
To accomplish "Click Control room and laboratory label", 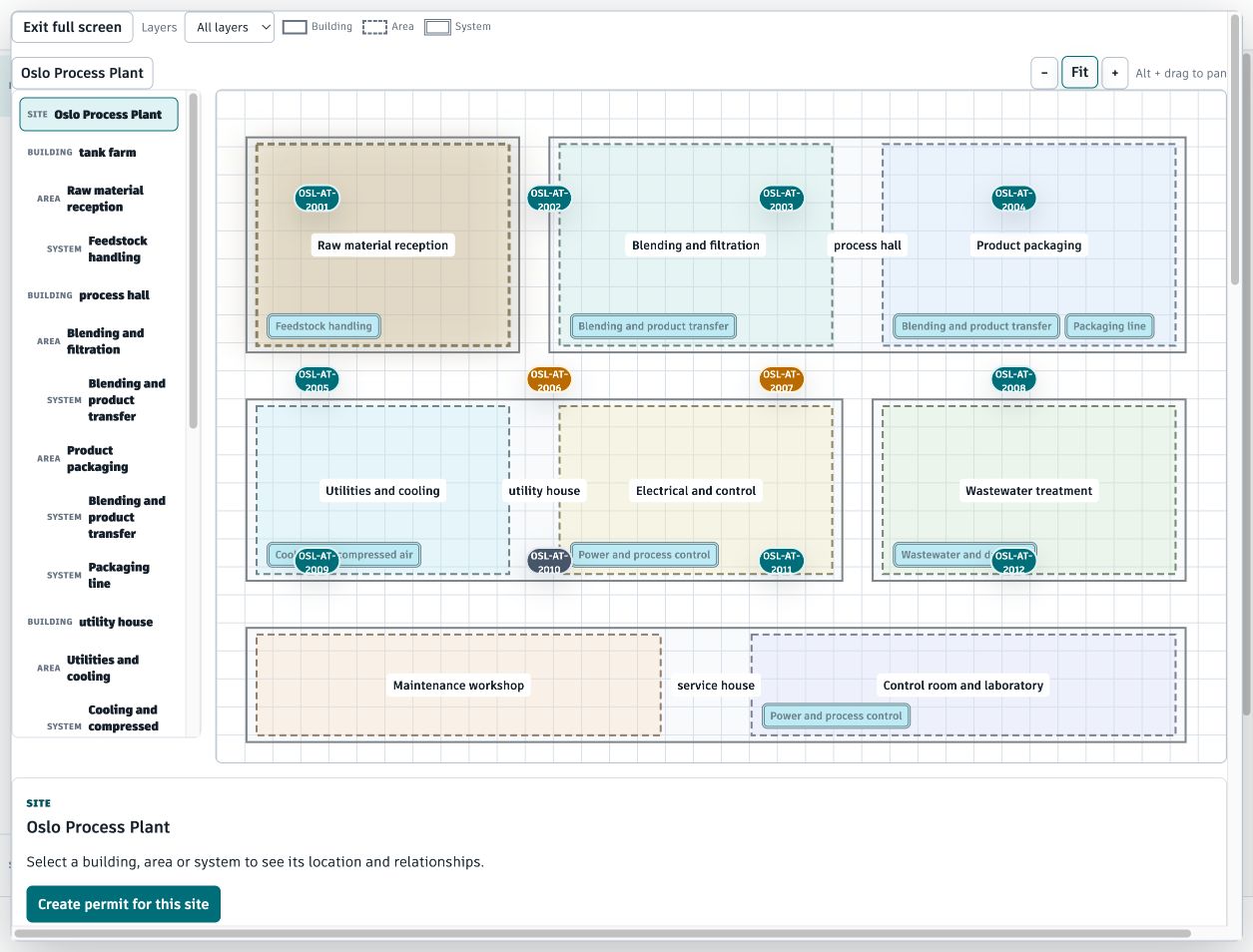I will [962, 686].
